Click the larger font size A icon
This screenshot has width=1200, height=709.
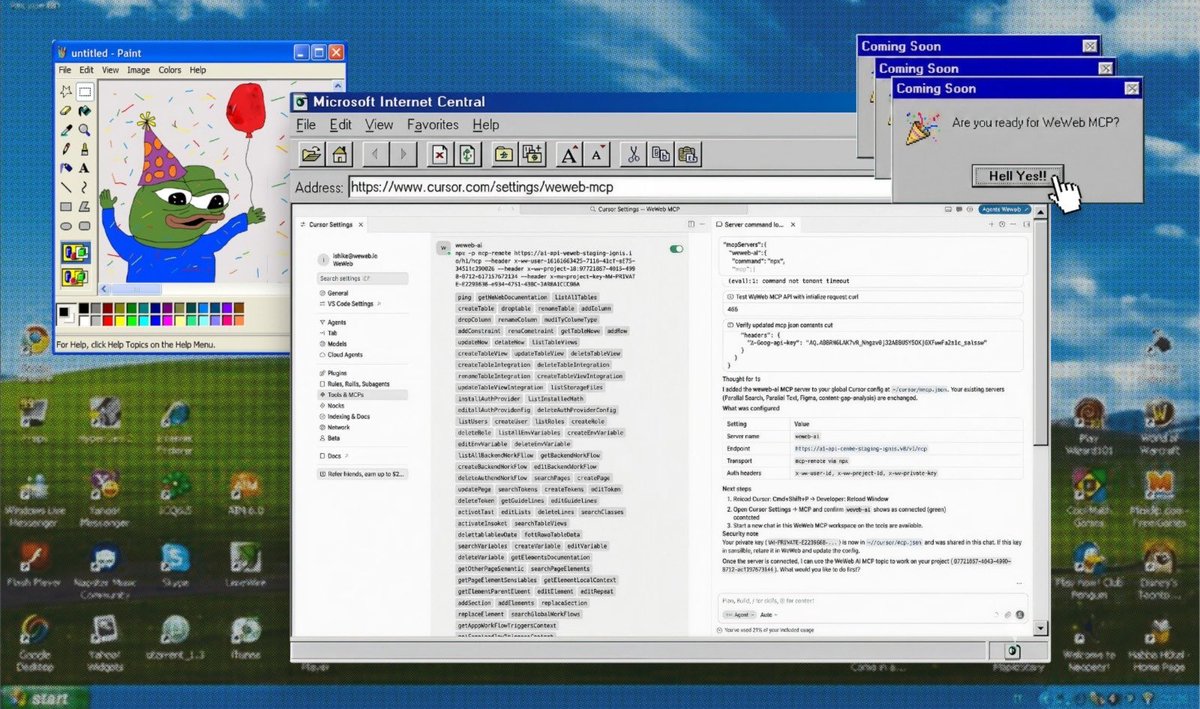coord(569,154)
